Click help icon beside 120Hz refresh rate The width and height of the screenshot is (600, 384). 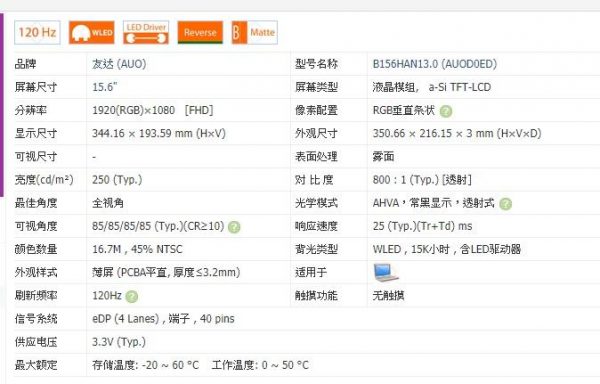[132, 296]
